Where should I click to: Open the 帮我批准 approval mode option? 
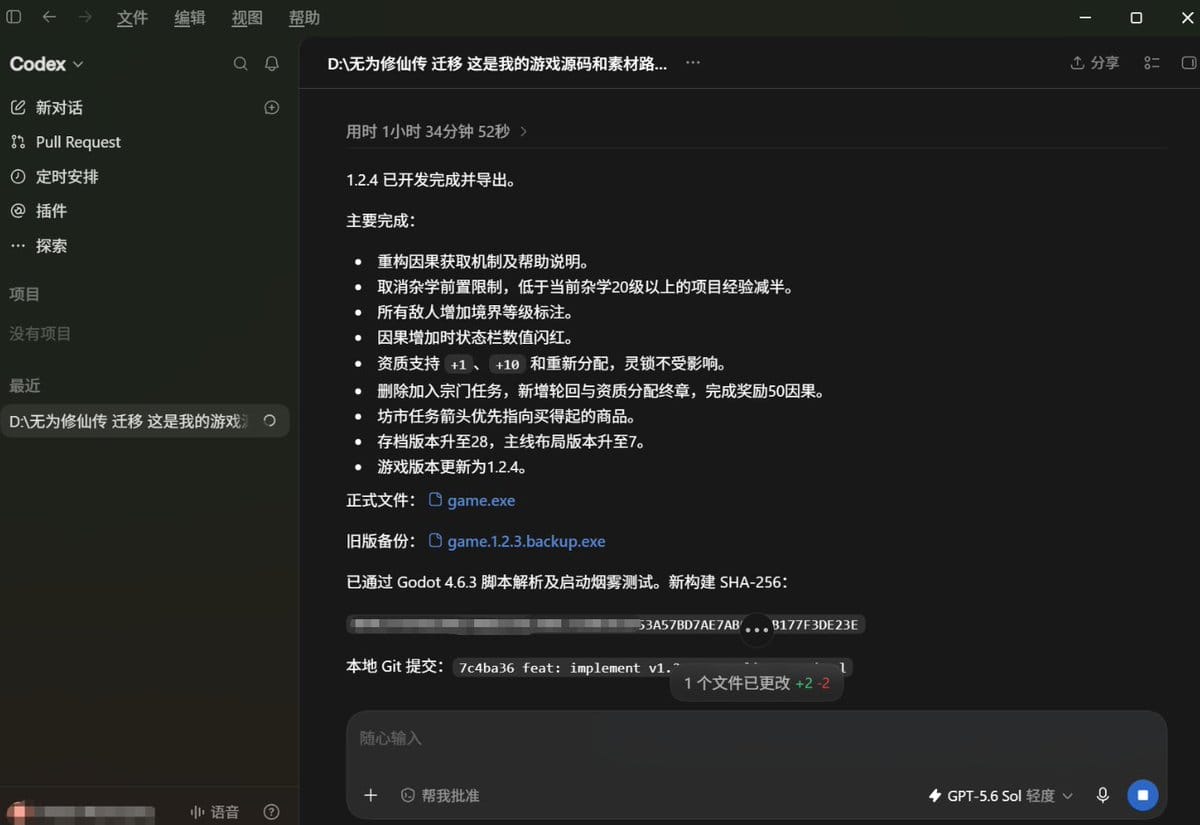440,795
